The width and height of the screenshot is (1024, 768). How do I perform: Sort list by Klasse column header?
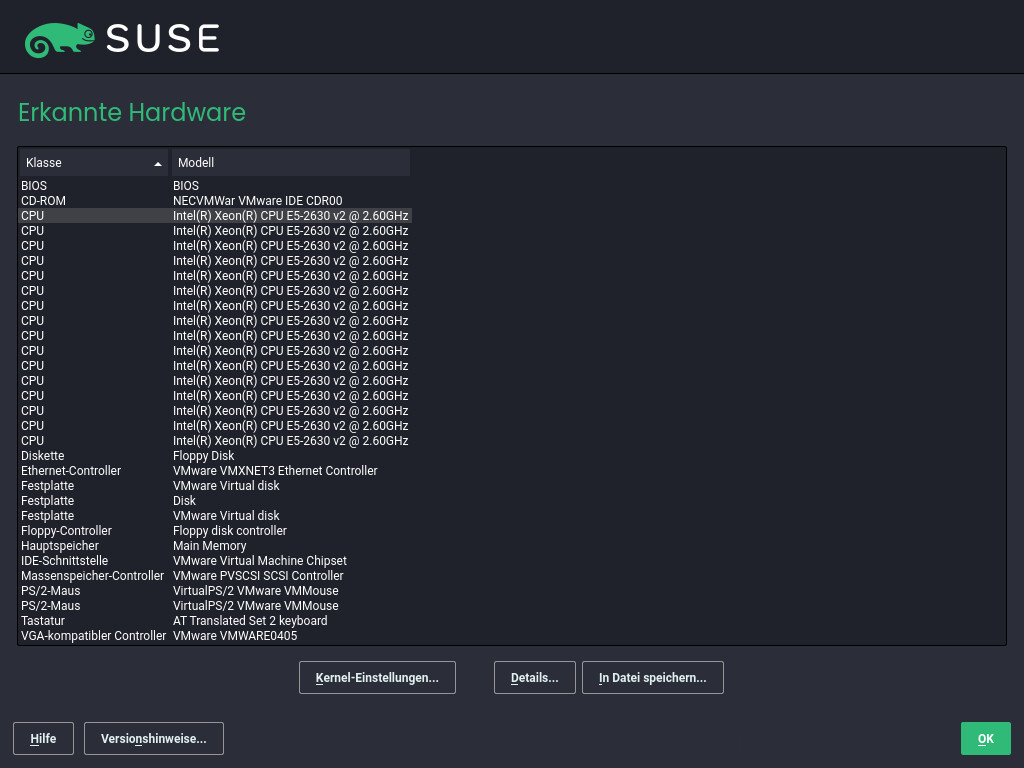pyautogui.click(x=93, y=163)
